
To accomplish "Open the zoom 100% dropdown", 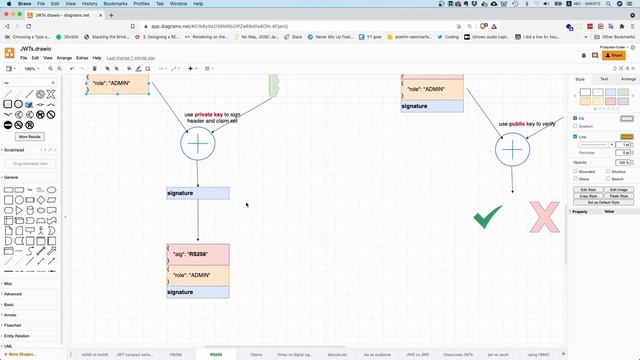I will pyautogui.click(x=32, y=69).
